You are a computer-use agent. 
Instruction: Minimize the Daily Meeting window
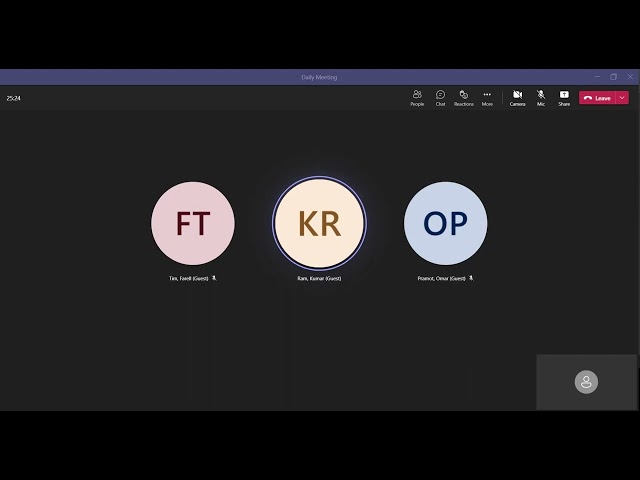click(x=597, y=77)
